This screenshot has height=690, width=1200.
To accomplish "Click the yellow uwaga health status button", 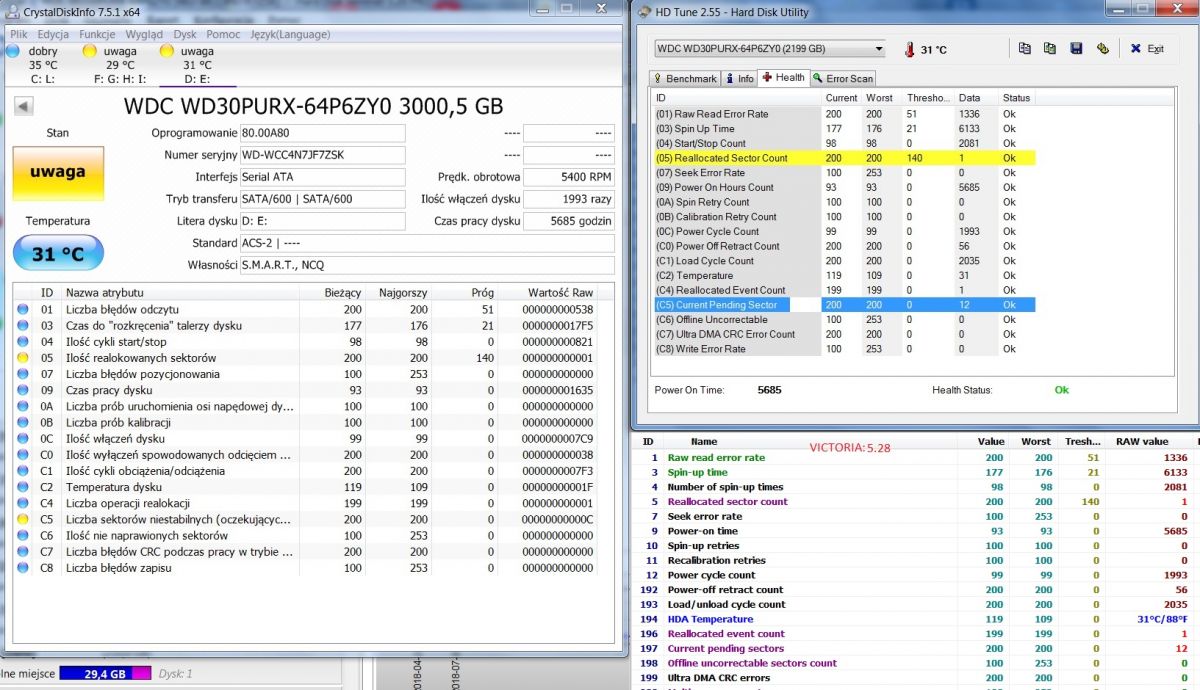I will [57, 172].
